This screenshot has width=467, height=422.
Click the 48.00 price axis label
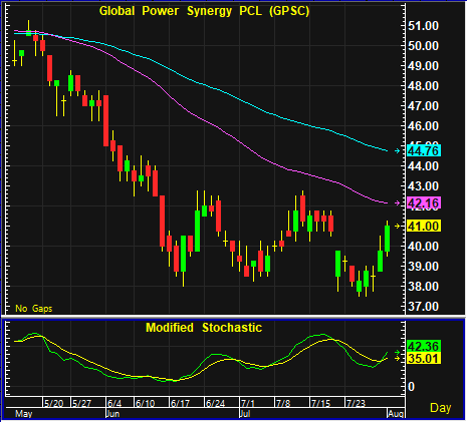point(423,86)
